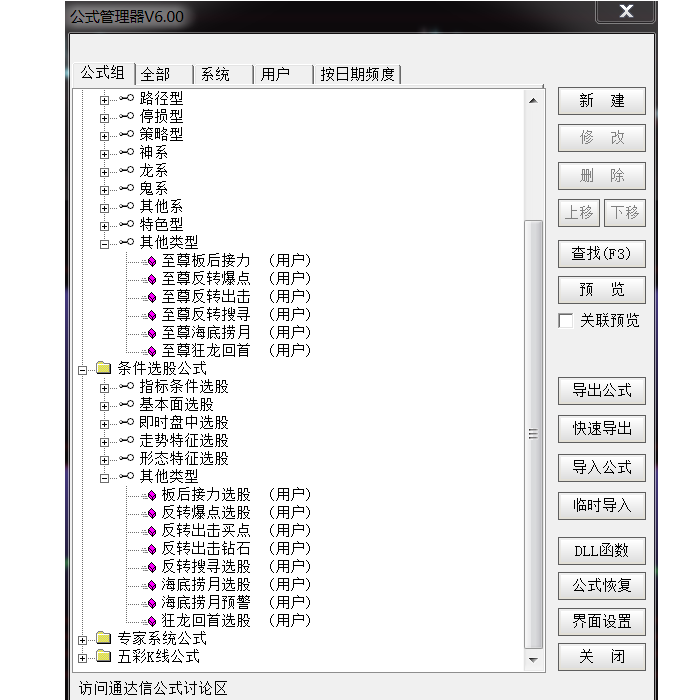Expand the 路径型 tree node
This screenshot has height=700, width=700.
click(x=104, y=99)
